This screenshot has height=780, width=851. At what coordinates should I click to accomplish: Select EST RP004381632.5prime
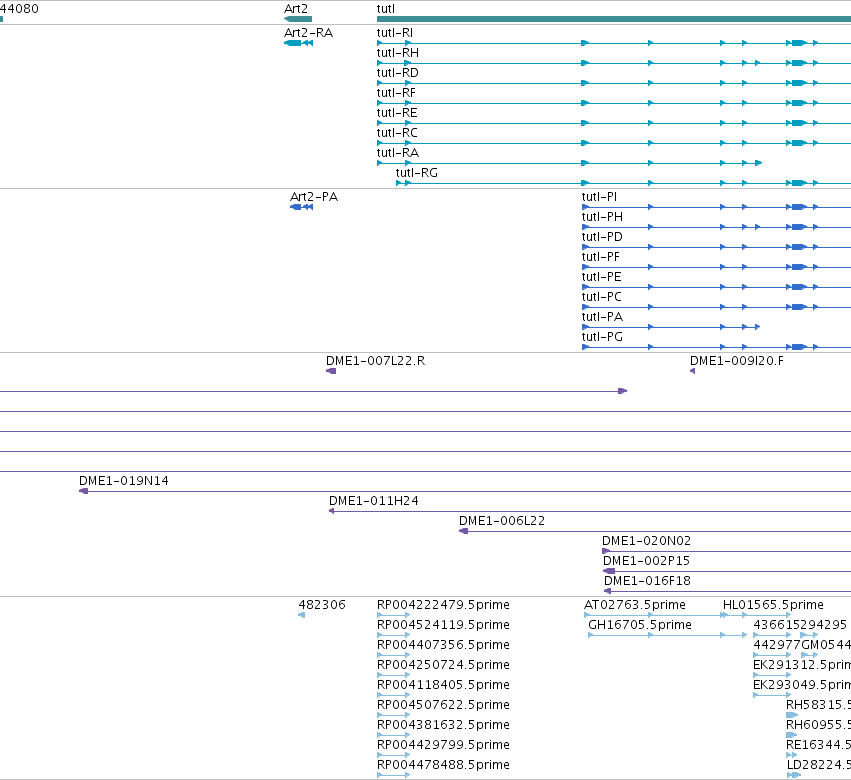443,726
